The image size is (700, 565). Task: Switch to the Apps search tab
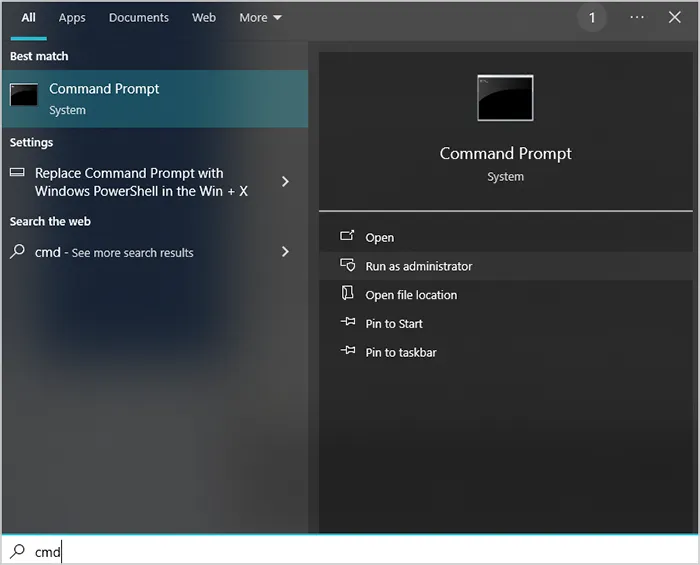(x=72, y=18)
